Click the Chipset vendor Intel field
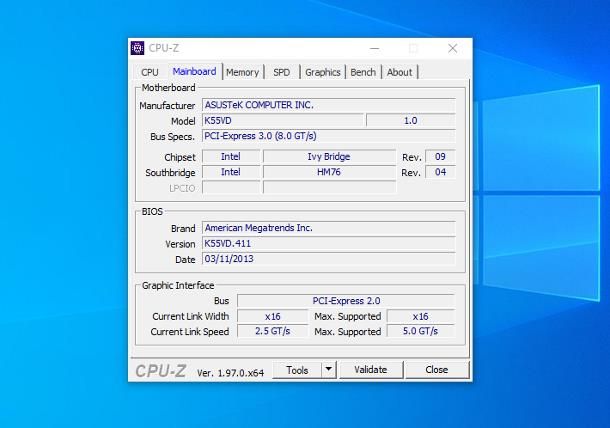Screen dimensions: 610x428 (x=231, y=156)
